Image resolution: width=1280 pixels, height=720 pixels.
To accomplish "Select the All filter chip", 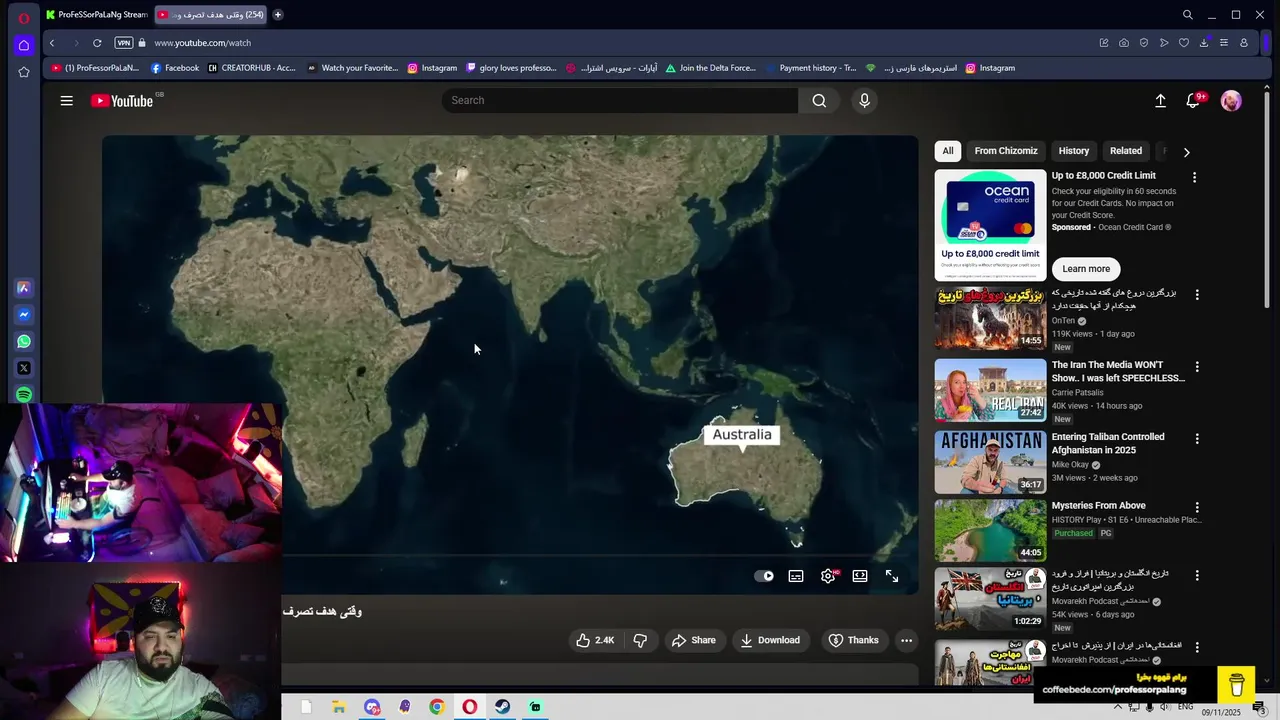I will click(948, 151).
